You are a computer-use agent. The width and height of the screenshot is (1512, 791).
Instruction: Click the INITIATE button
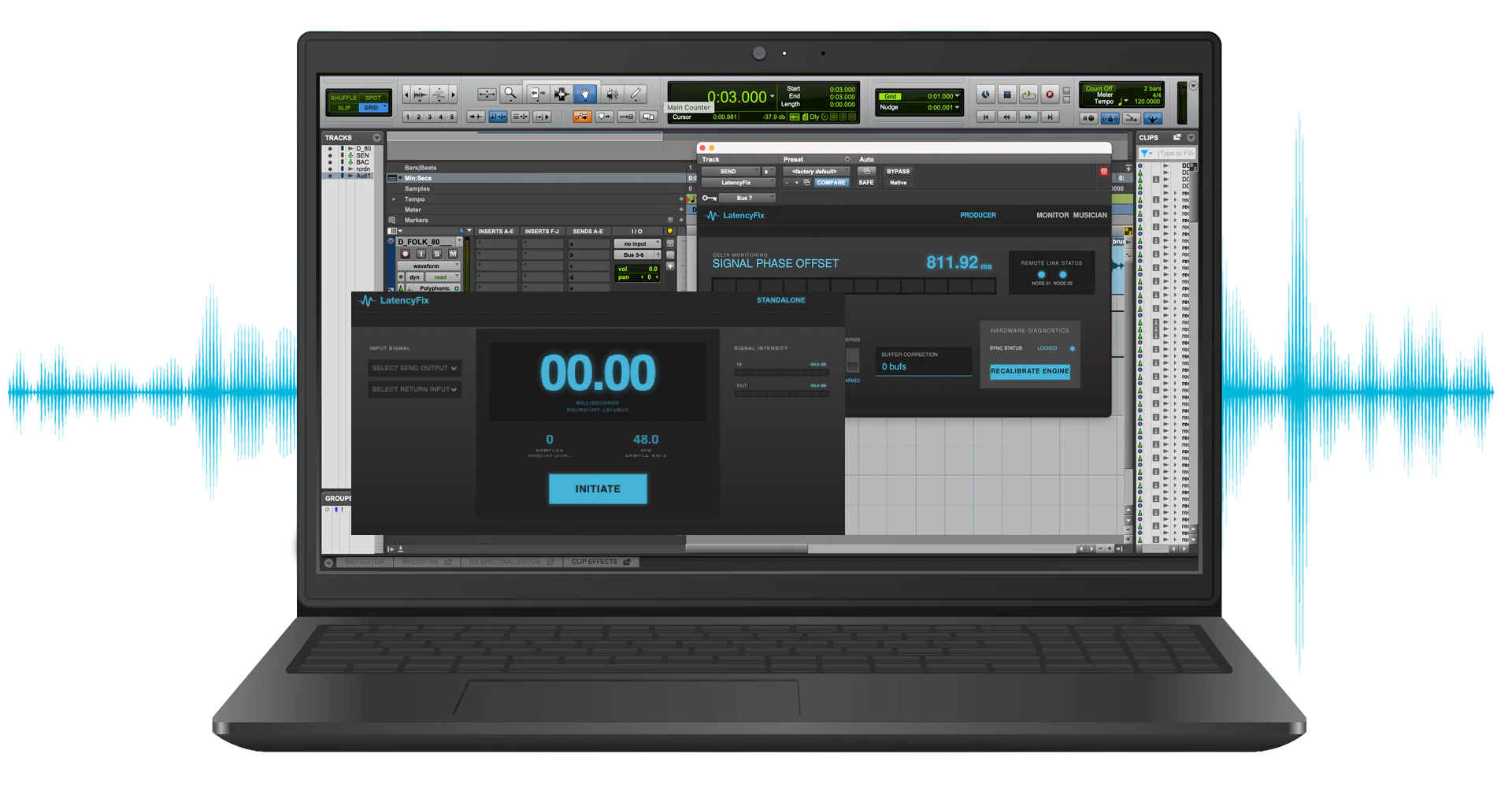coord(598,489)
